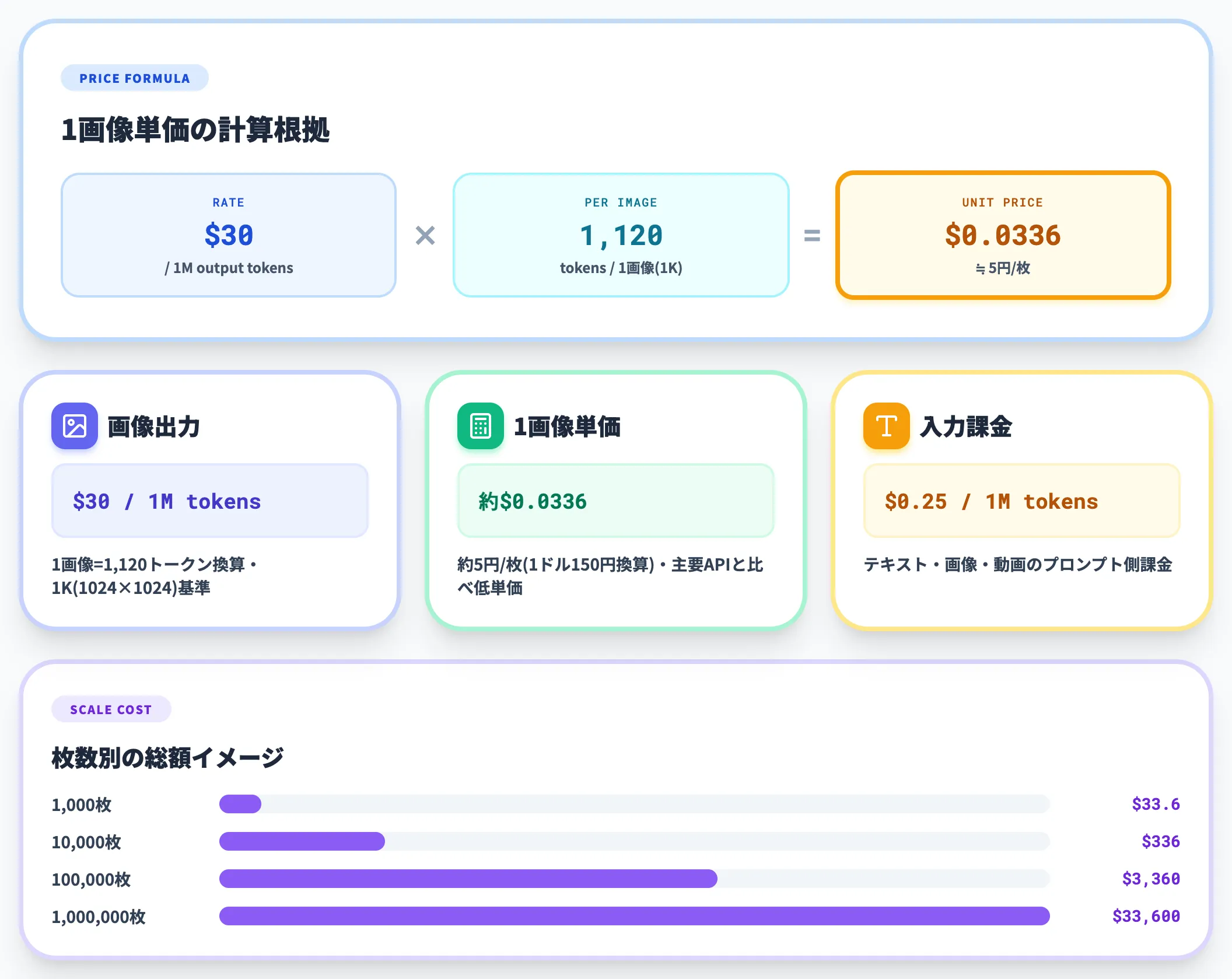The width and height of the screenshot is (1232, 979).
Task: Click the '画像出力' card title
Action: click(154, 427)
